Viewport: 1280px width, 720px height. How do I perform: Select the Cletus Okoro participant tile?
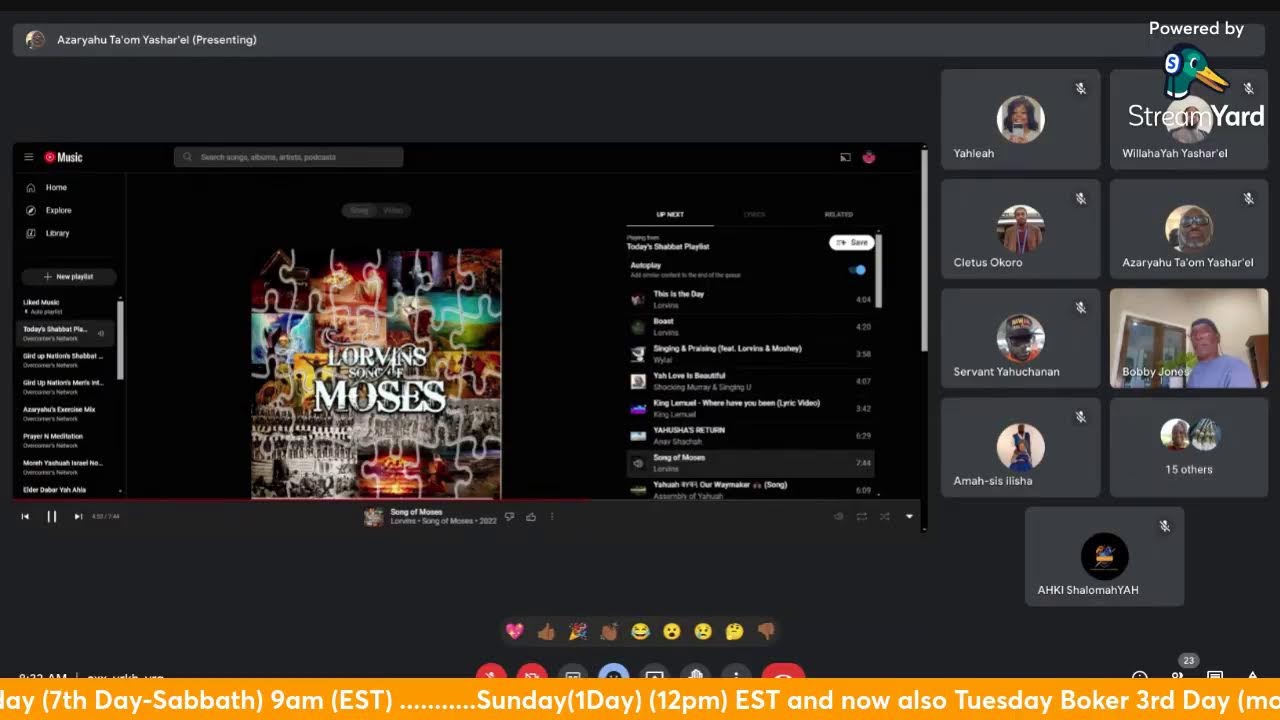[1021, 228]
